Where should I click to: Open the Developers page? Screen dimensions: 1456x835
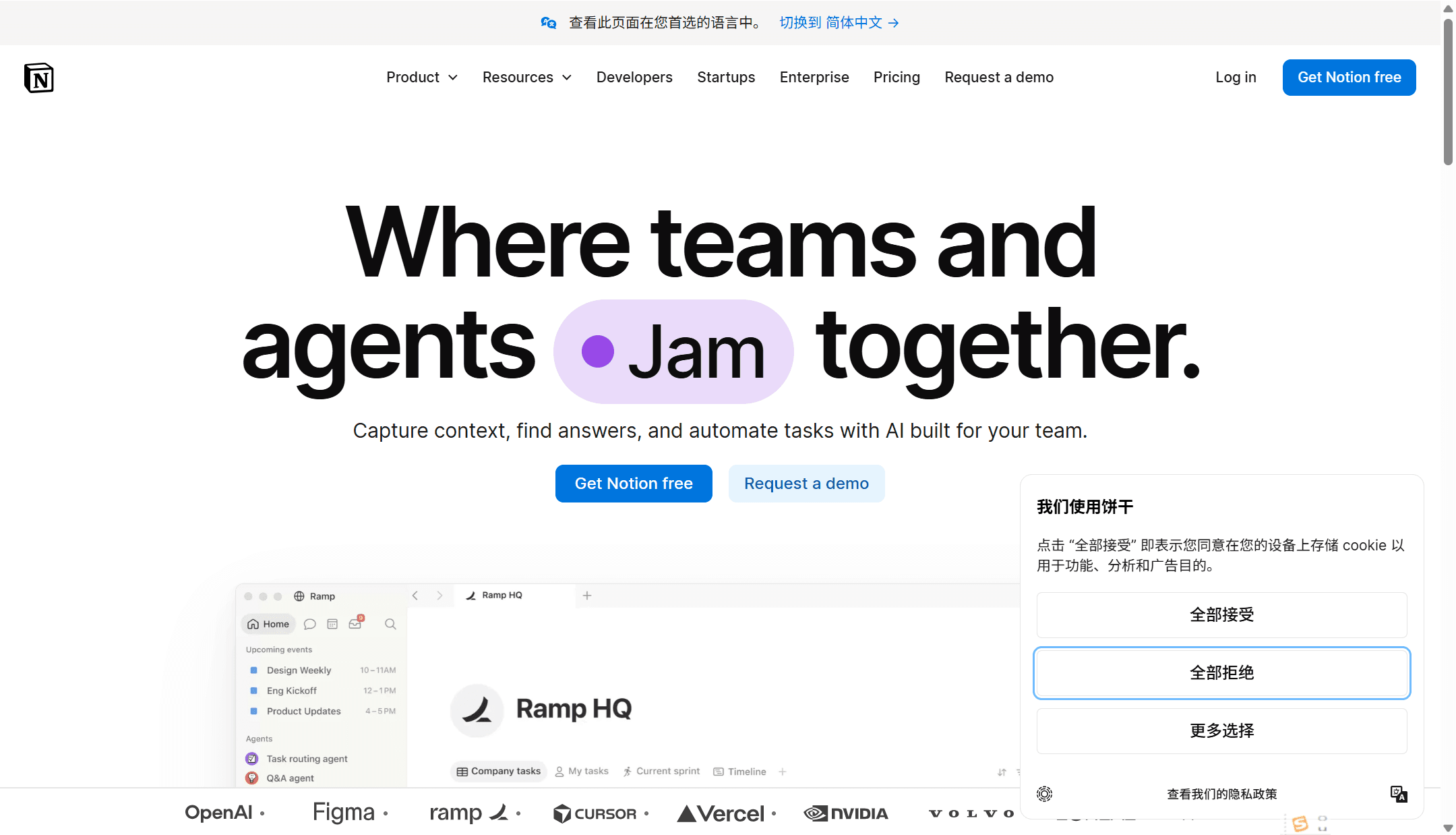point(634,78)
